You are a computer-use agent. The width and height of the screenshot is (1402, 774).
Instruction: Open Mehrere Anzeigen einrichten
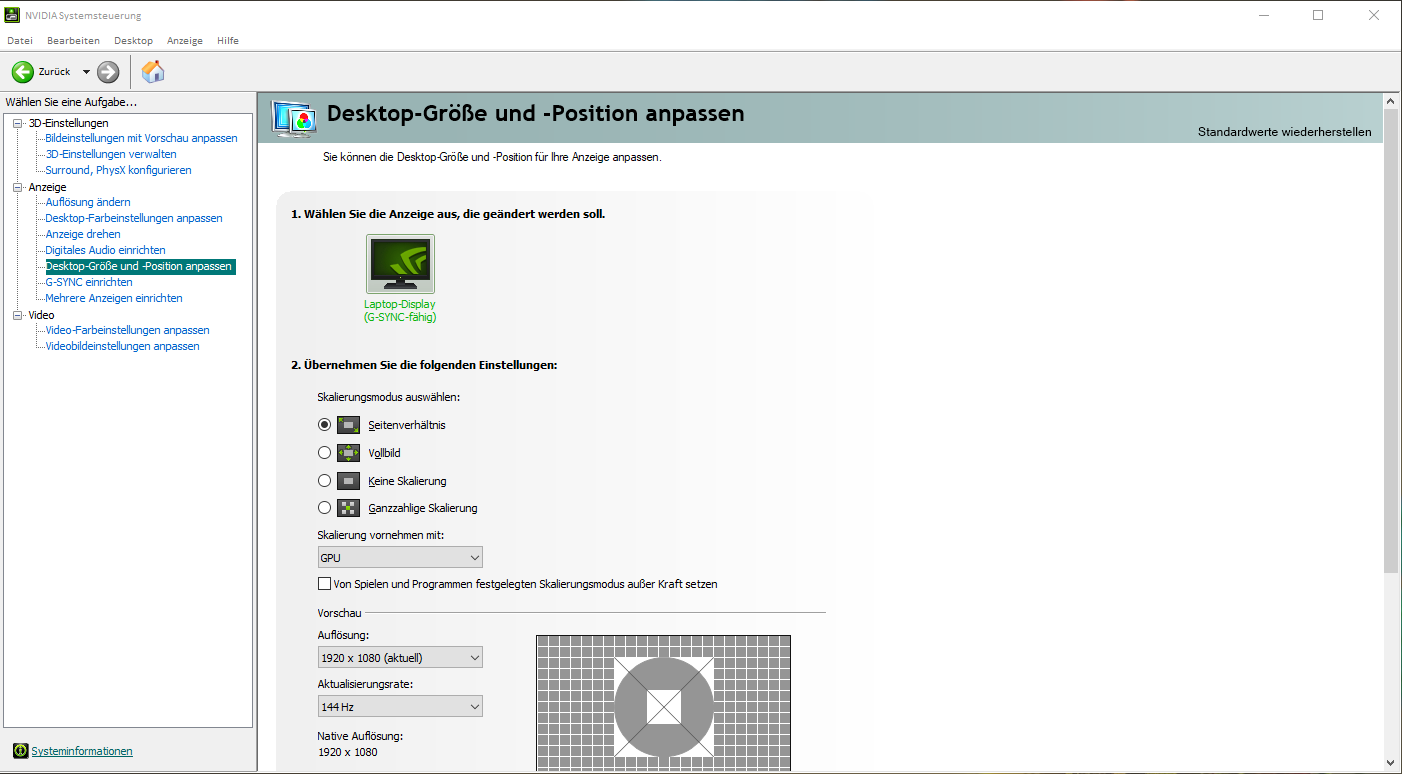114,298
